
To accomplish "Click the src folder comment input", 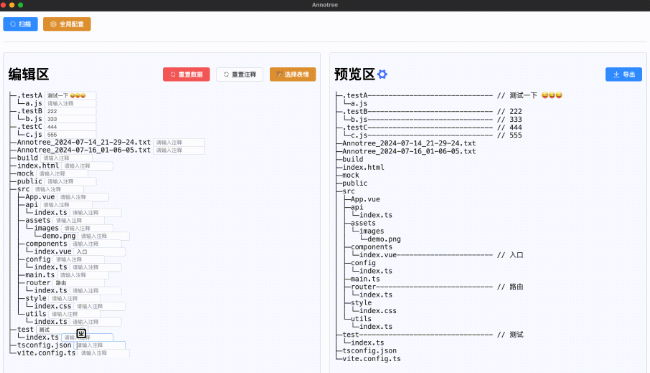I will pyautogui.click(x=58, y=189).
